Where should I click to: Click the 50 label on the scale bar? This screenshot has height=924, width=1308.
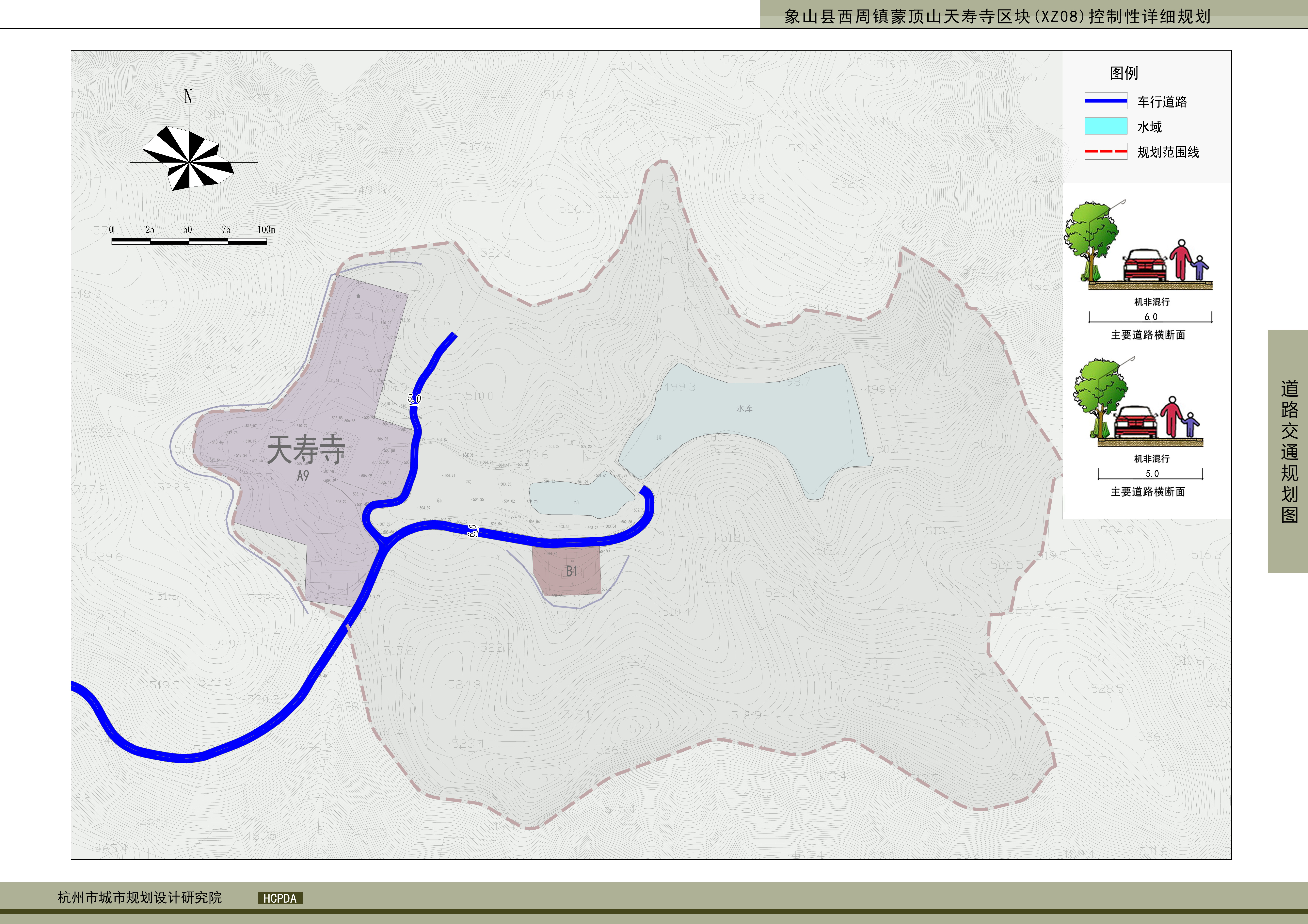click(187, 230)
